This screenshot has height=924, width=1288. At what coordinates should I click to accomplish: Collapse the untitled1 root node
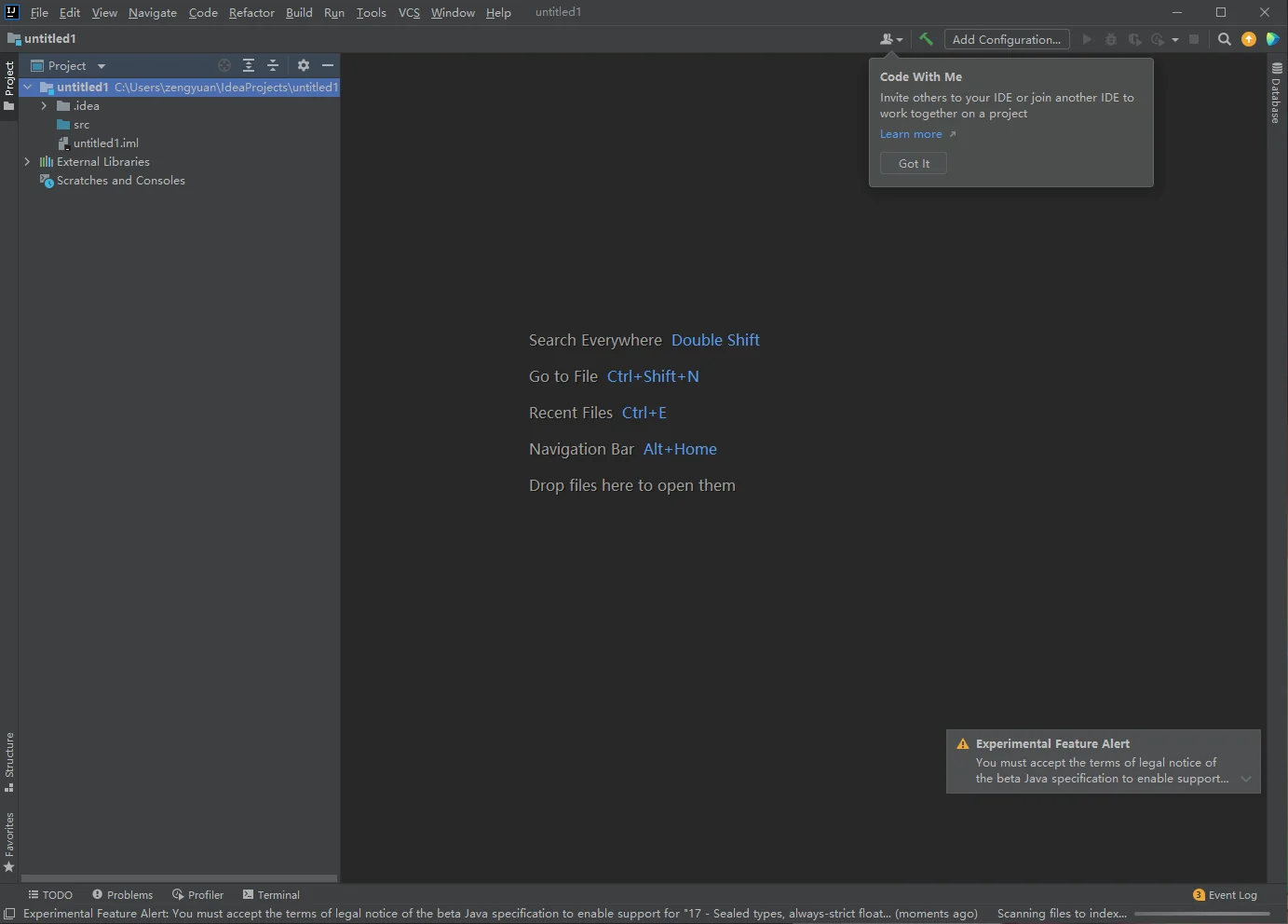pyautogui.click(x=28, y=87)
